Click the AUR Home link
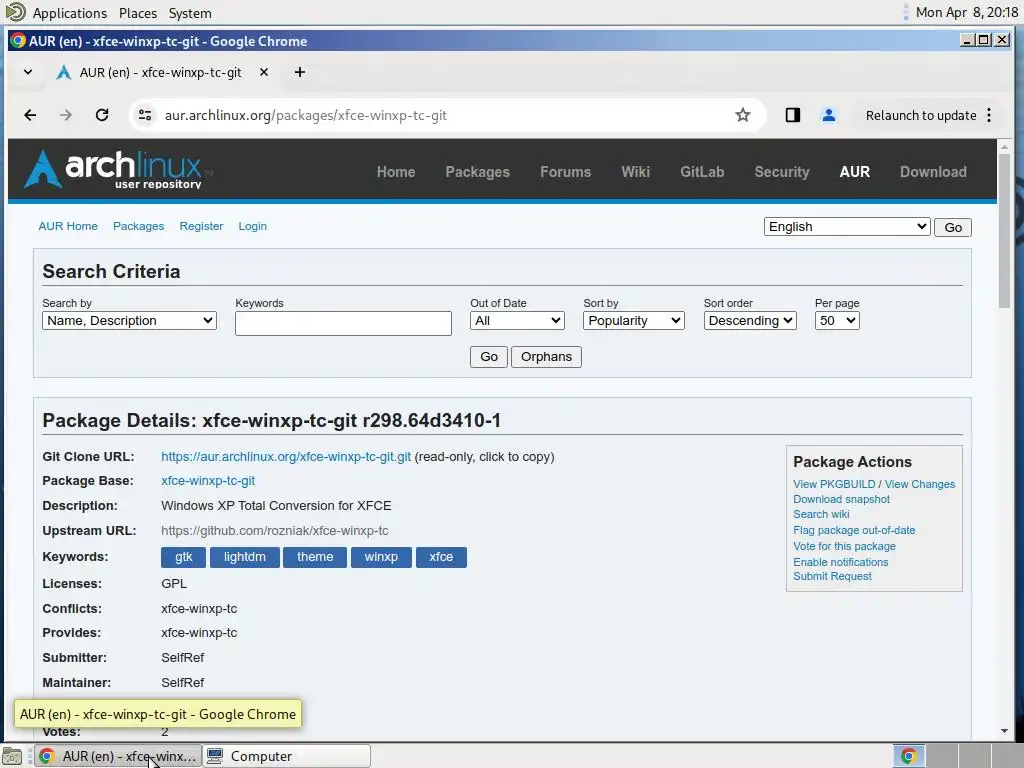The width and height of the screenshot is (1024, 768). pyautogui.click(x=68, y=226)
